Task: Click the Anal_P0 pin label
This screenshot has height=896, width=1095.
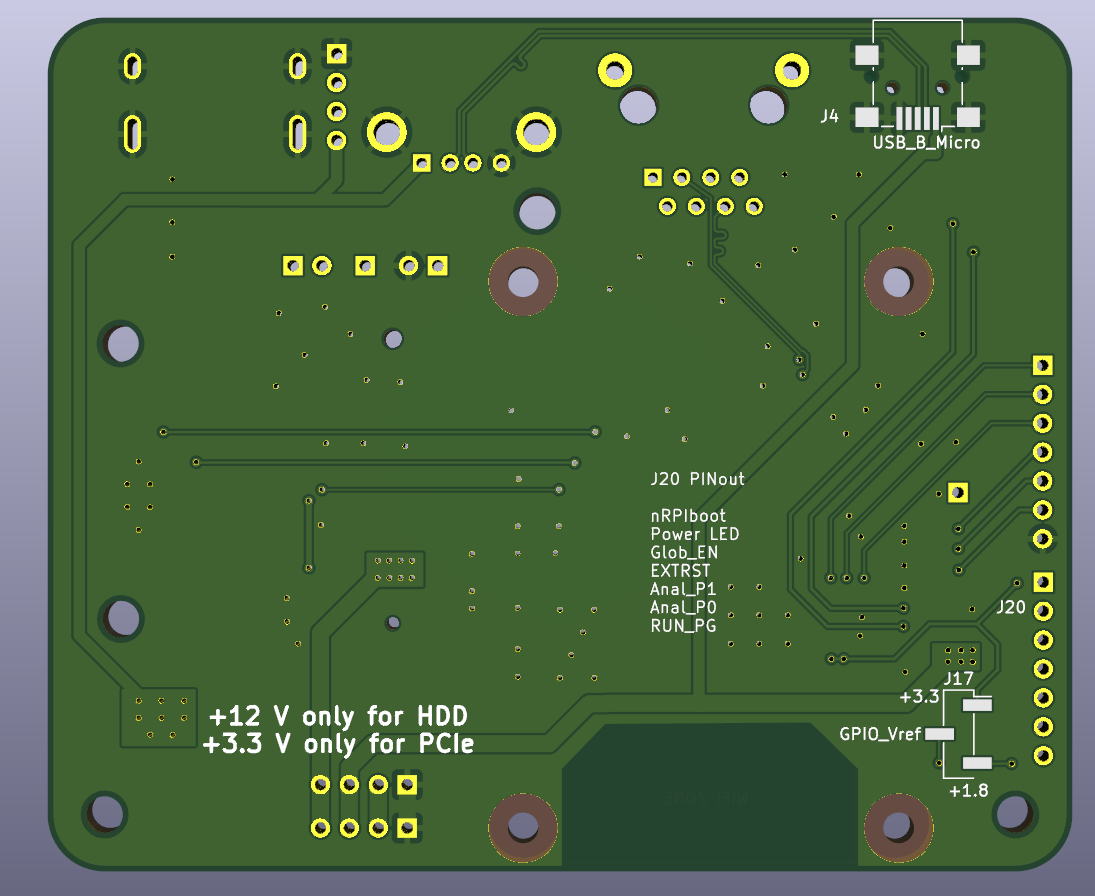Action: coord(683,607)
